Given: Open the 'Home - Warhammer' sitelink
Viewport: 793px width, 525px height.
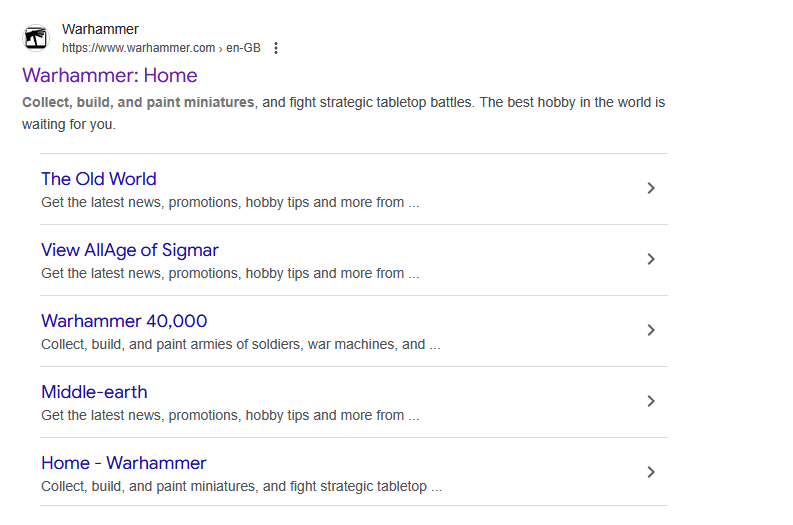Looking at the screenshot, I should pyautogui.click(x=124, y=463).
